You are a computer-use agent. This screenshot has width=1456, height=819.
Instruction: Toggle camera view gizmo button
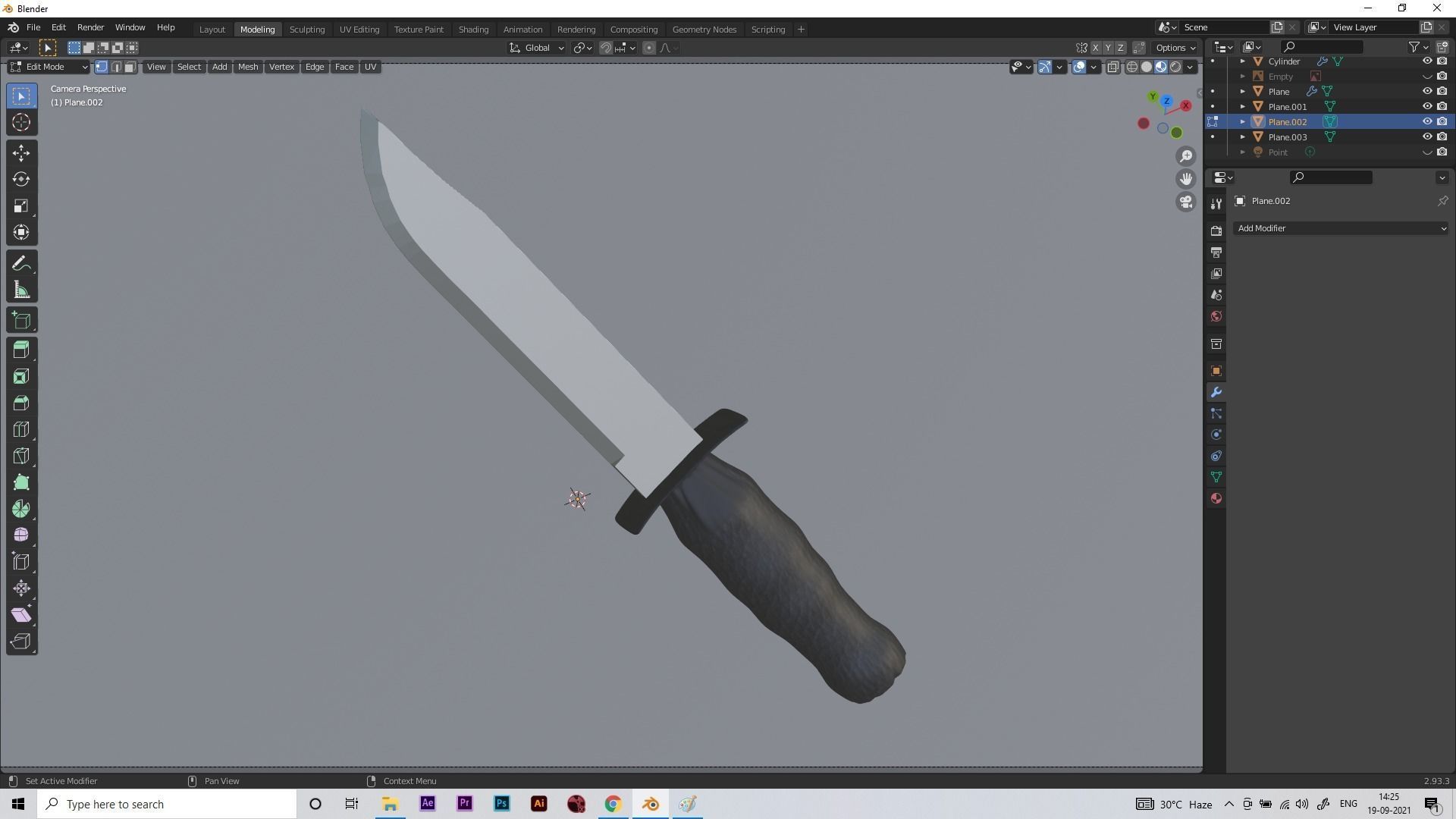1186,202
